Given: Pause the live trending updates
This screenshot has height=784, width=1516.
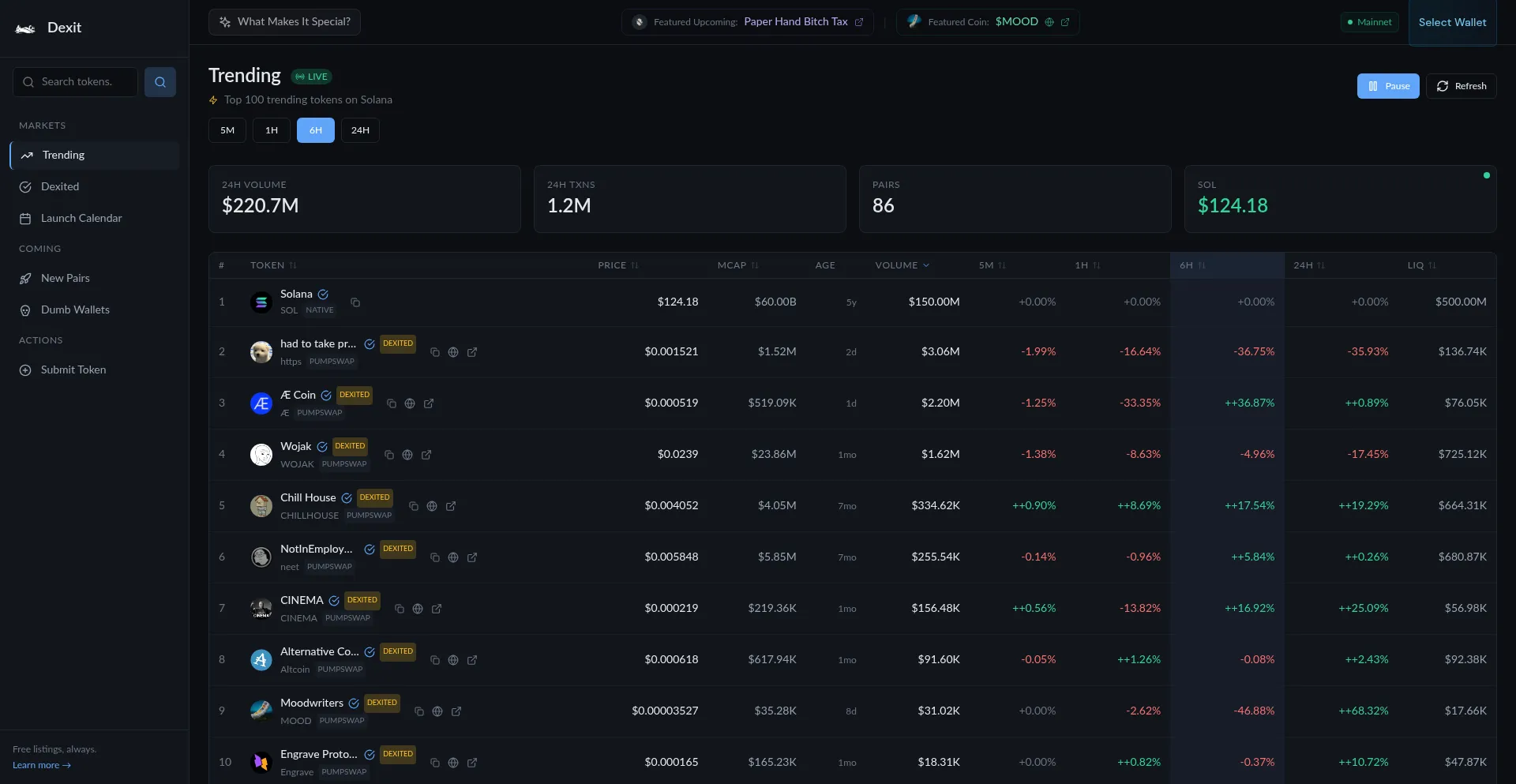Looking at the screenshot, I should 1387,86.
